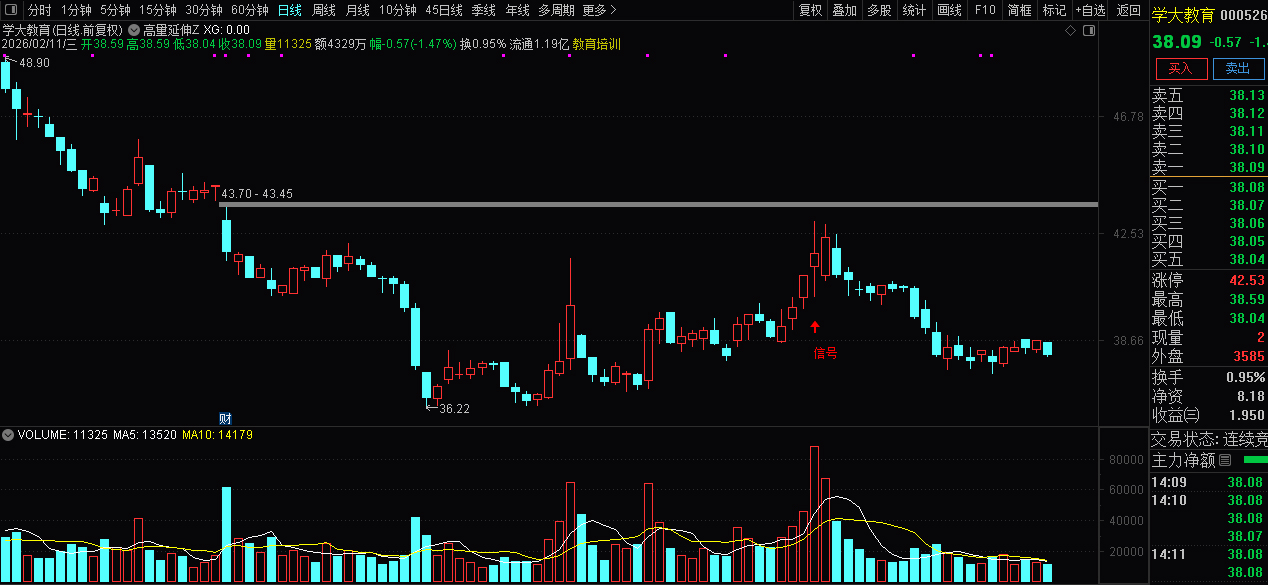Select the 15分钟 period tab
The height and width of the screenshot is (585, 1268).
(x=157, y=10)
